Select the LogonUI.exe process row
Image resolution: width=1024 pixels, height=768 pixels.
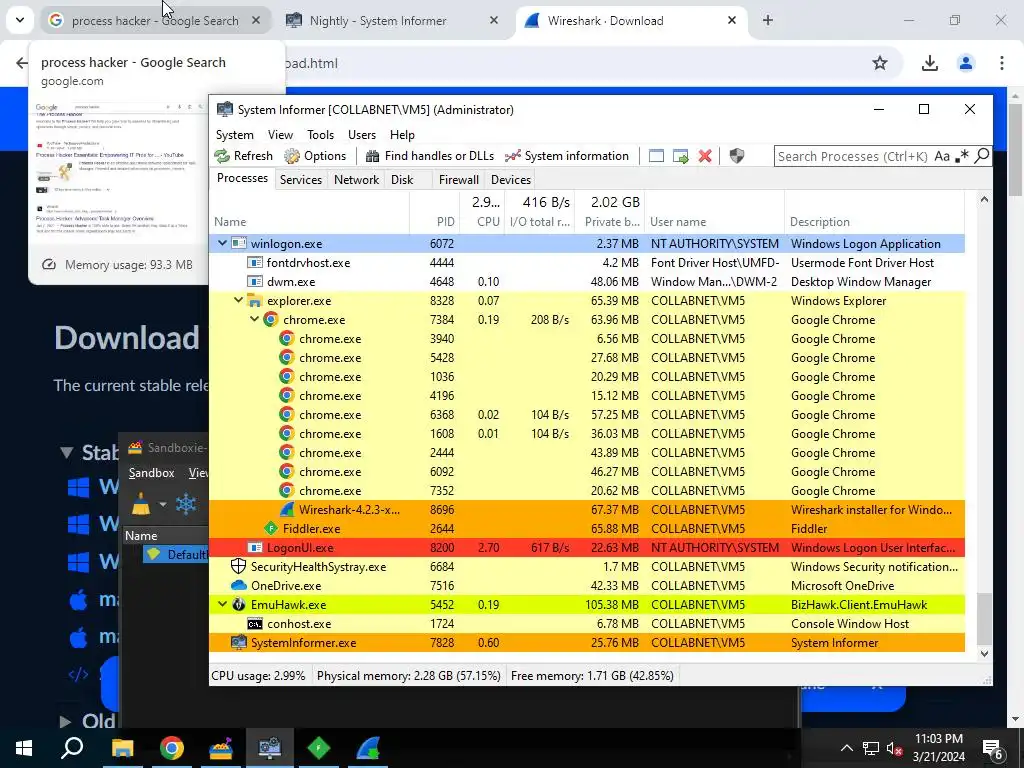(x=587, y=547)
